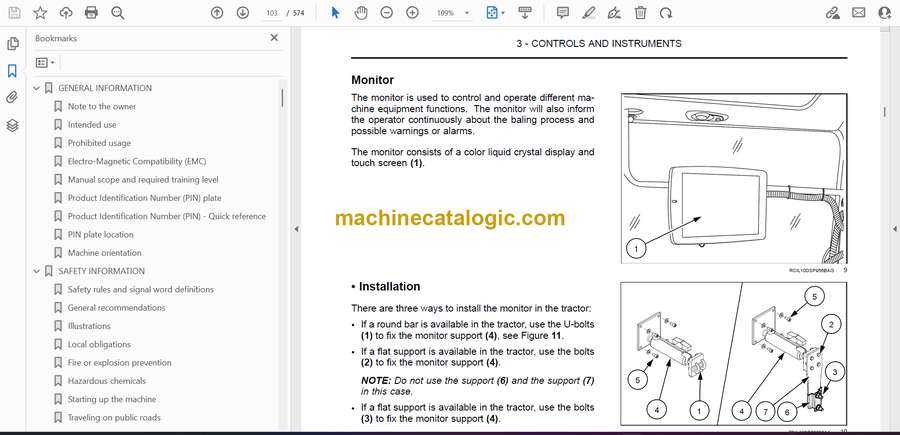The height and width of the screenshot is (435, 900).
Task: Open the page fit options dropdown arrow
Action: pos(503,13)
